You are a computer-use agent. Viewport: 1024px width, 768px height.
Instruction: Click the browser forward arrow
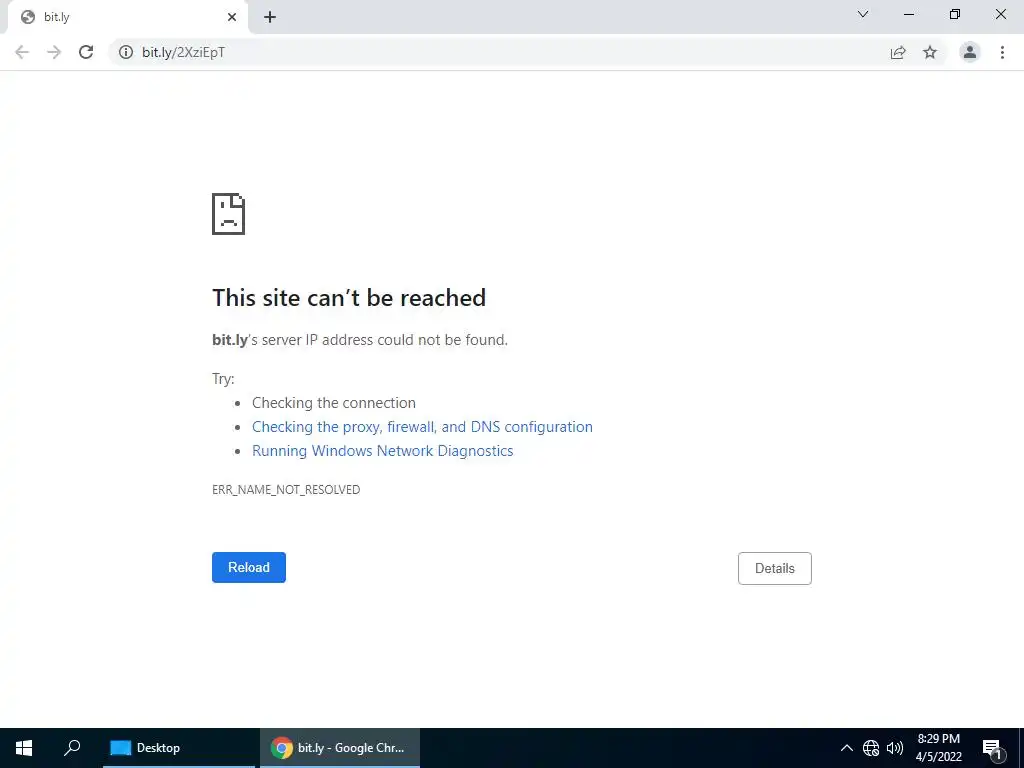(x=54, y=52)
